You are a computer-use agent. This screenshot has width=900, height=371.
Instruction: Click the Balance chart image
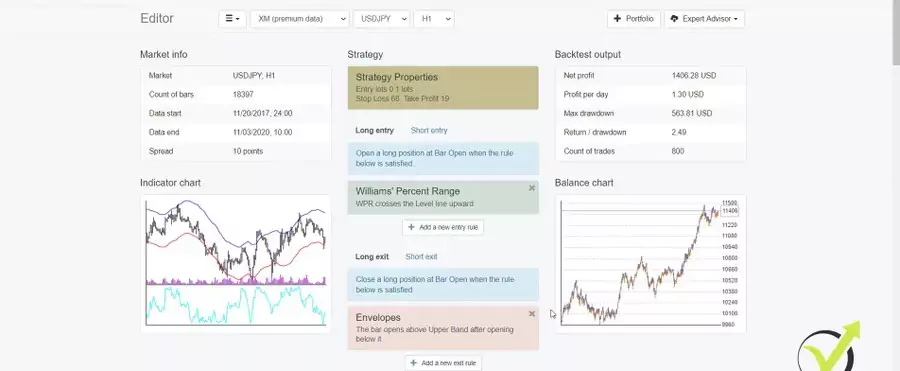point(650,264)
